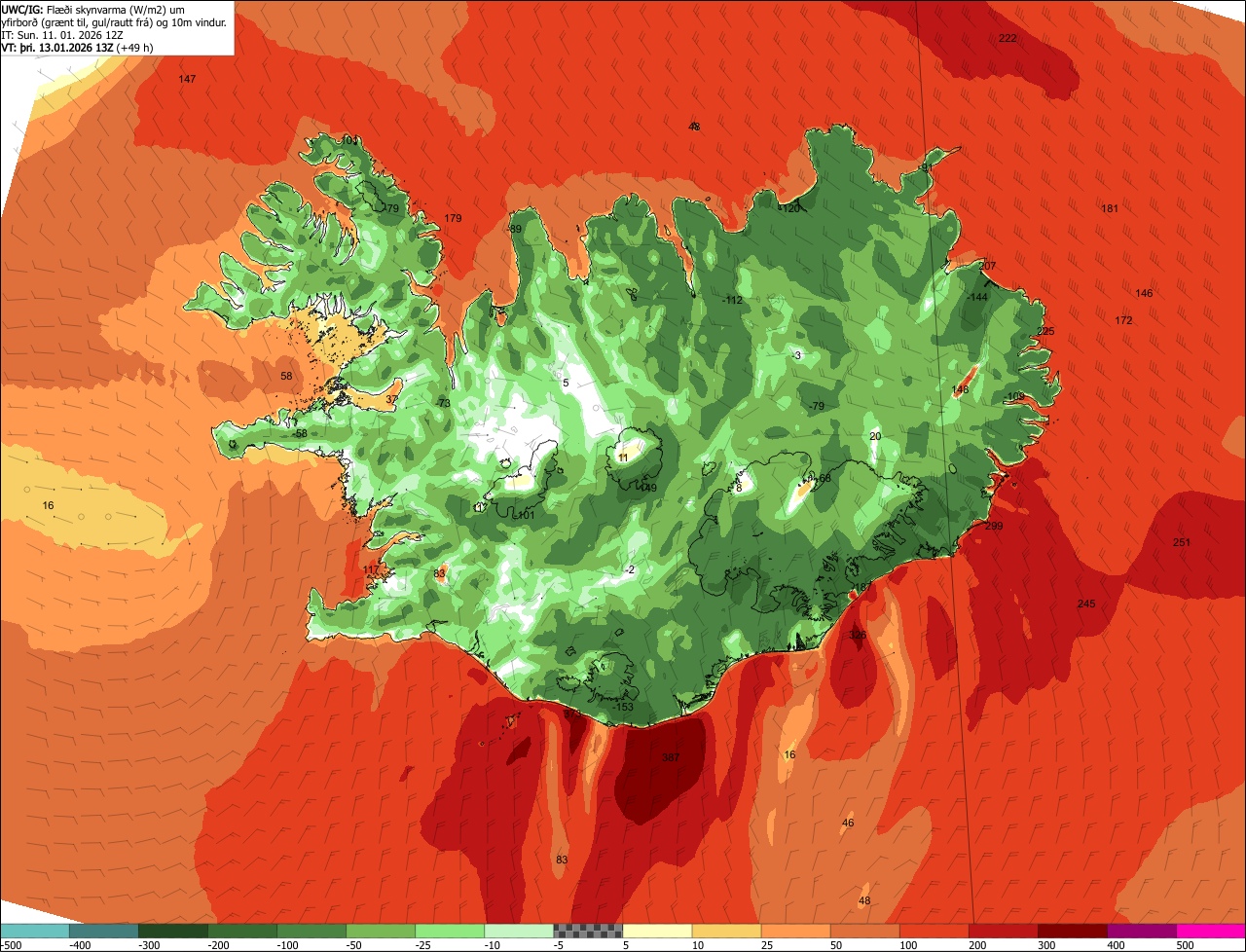The image size is (1246, 952).
Task: Click the map value 251 over the sea
Action: (1181, 542)
